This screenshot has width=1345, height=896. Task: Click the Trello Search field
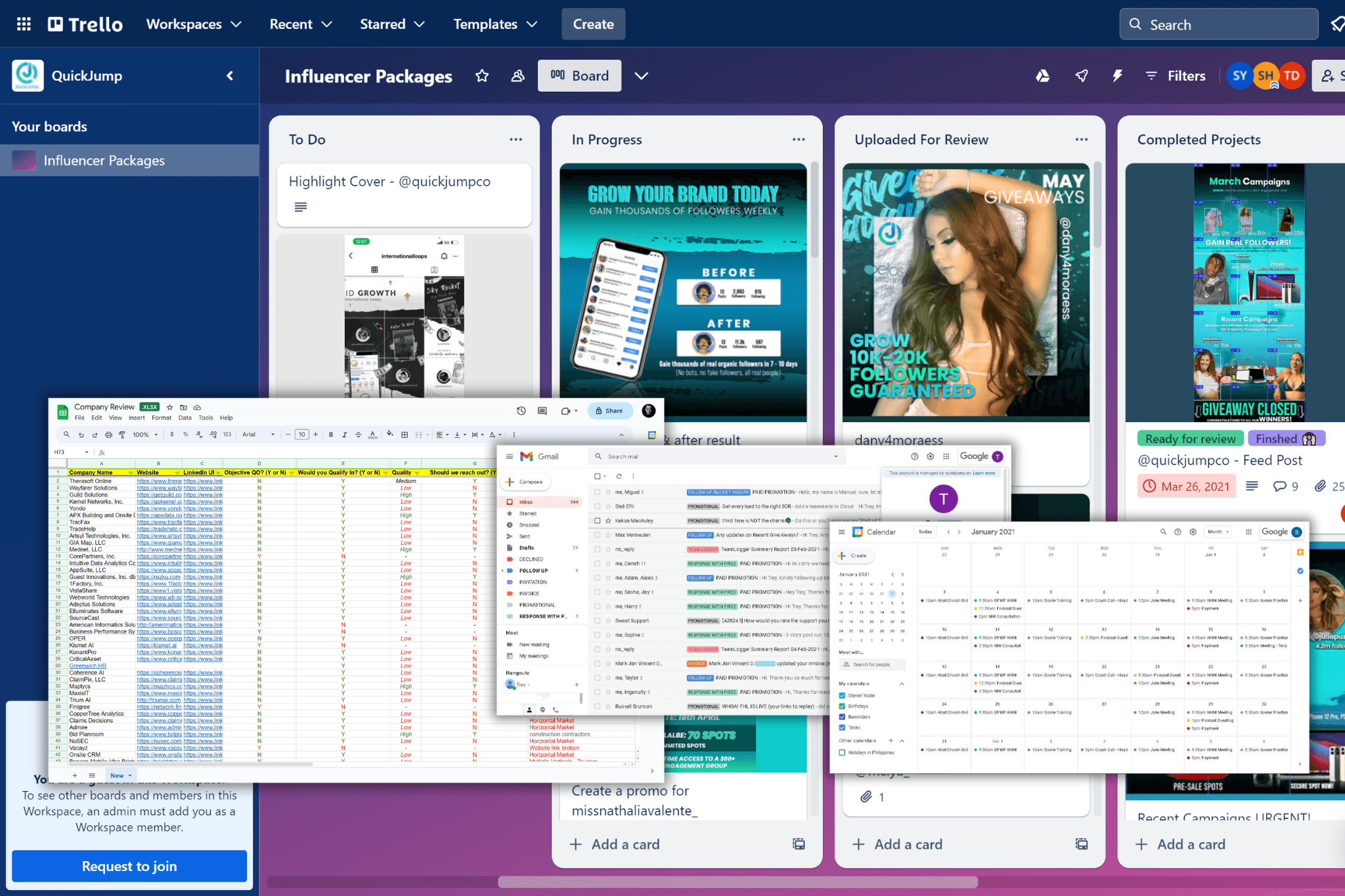pos(1218,24)
